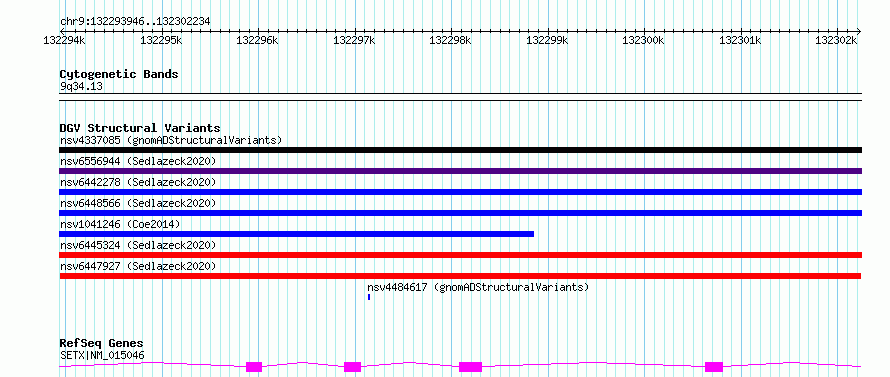Click the 132300k ruler tick label
The width and height of the screenshot is (890, 377).
pos(644,40)
